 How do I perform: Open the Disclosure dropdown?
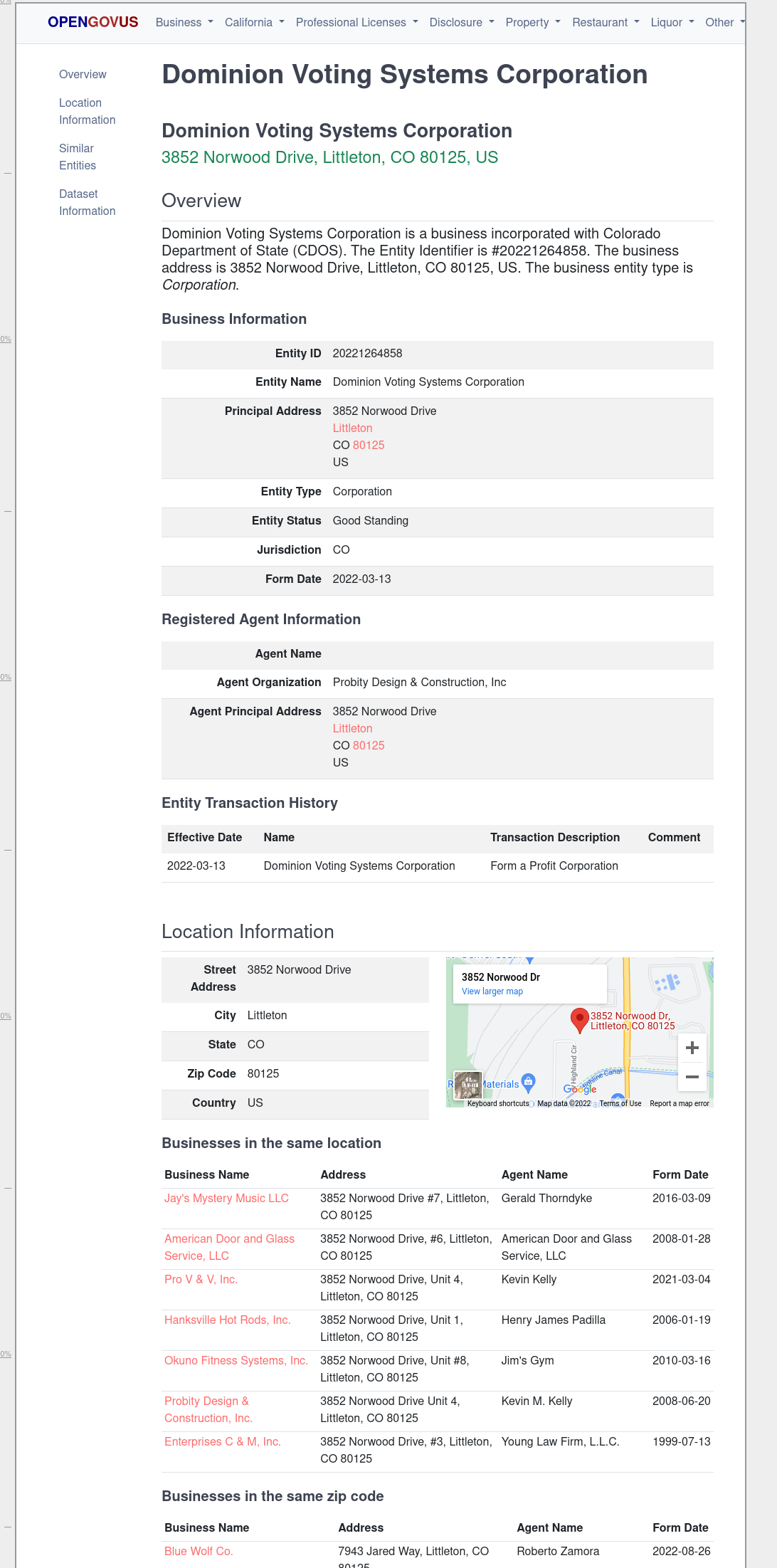coord(462,23)
